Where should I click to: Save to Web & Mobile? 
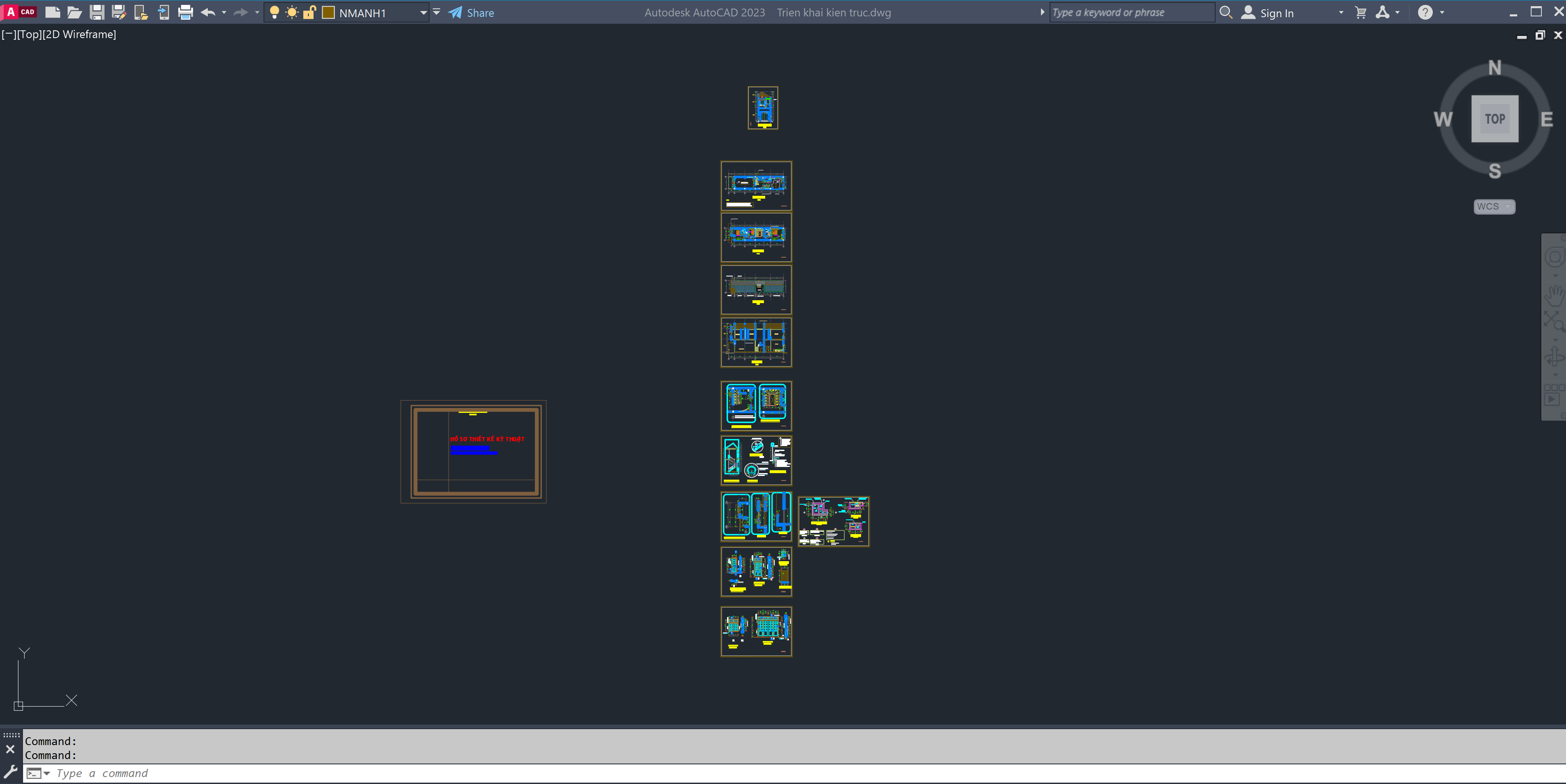click(x=164, y=12)
